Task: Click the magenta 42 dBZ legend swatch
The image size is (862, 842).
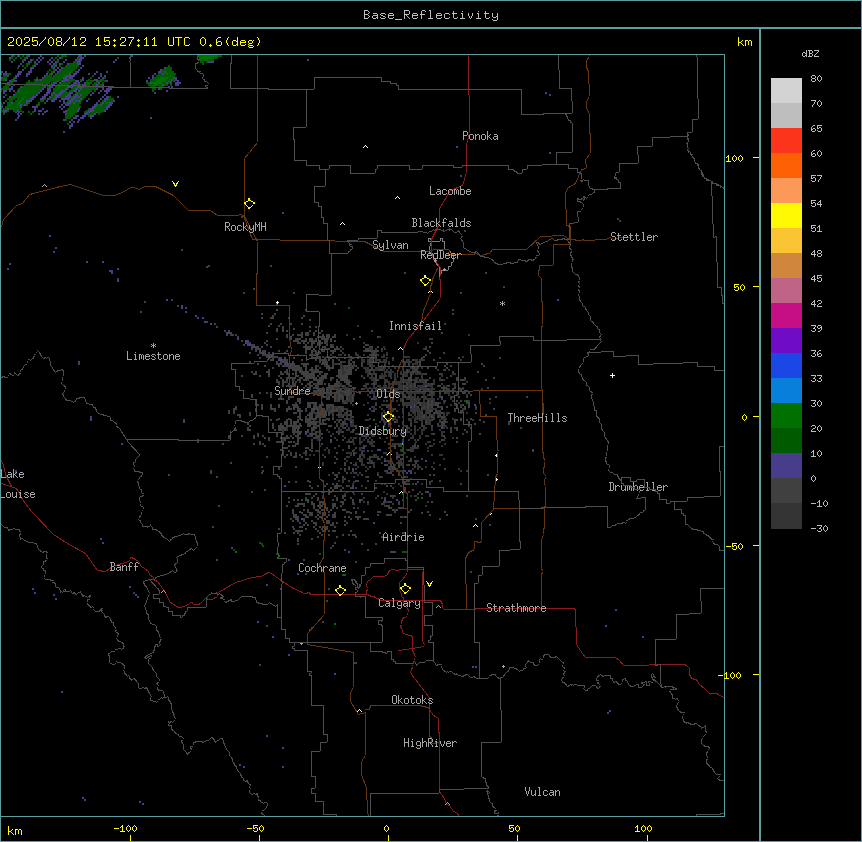Action: [x=786, y=315]
